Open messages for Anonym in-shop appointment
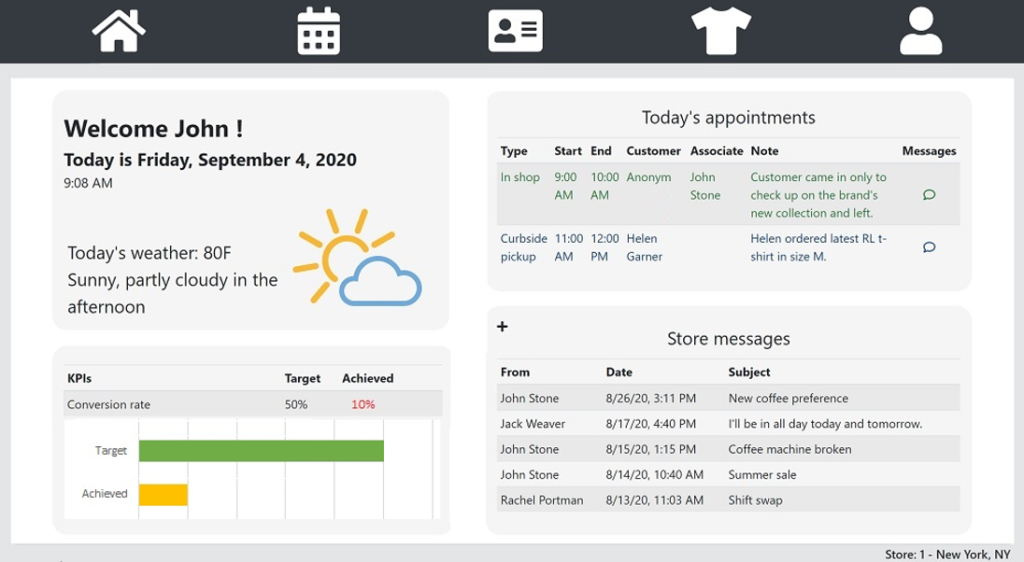1024x562 pixels. click(929, 195)
